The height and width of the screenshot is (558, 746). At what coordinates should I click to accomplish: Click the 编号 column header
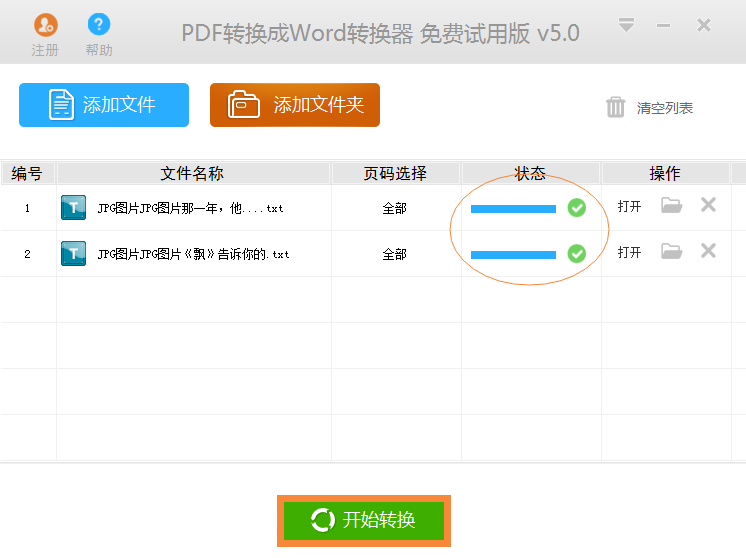[28, 173]
